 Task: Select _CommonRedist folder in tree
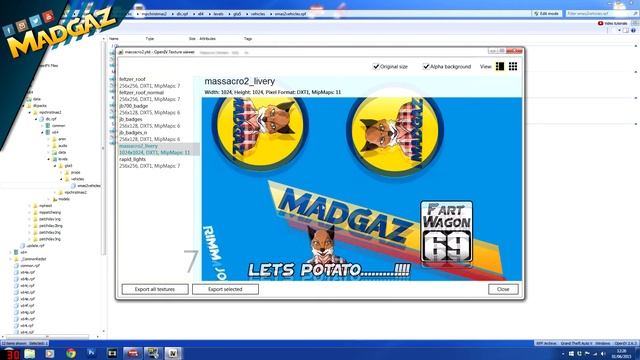tap(33, 259)
